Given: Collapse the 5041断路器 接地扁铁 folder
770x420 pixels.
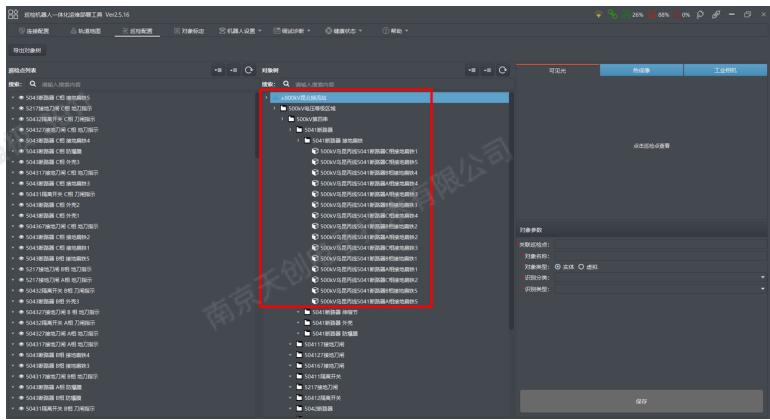Looking at the screenshot, I should tap(299, 140).
